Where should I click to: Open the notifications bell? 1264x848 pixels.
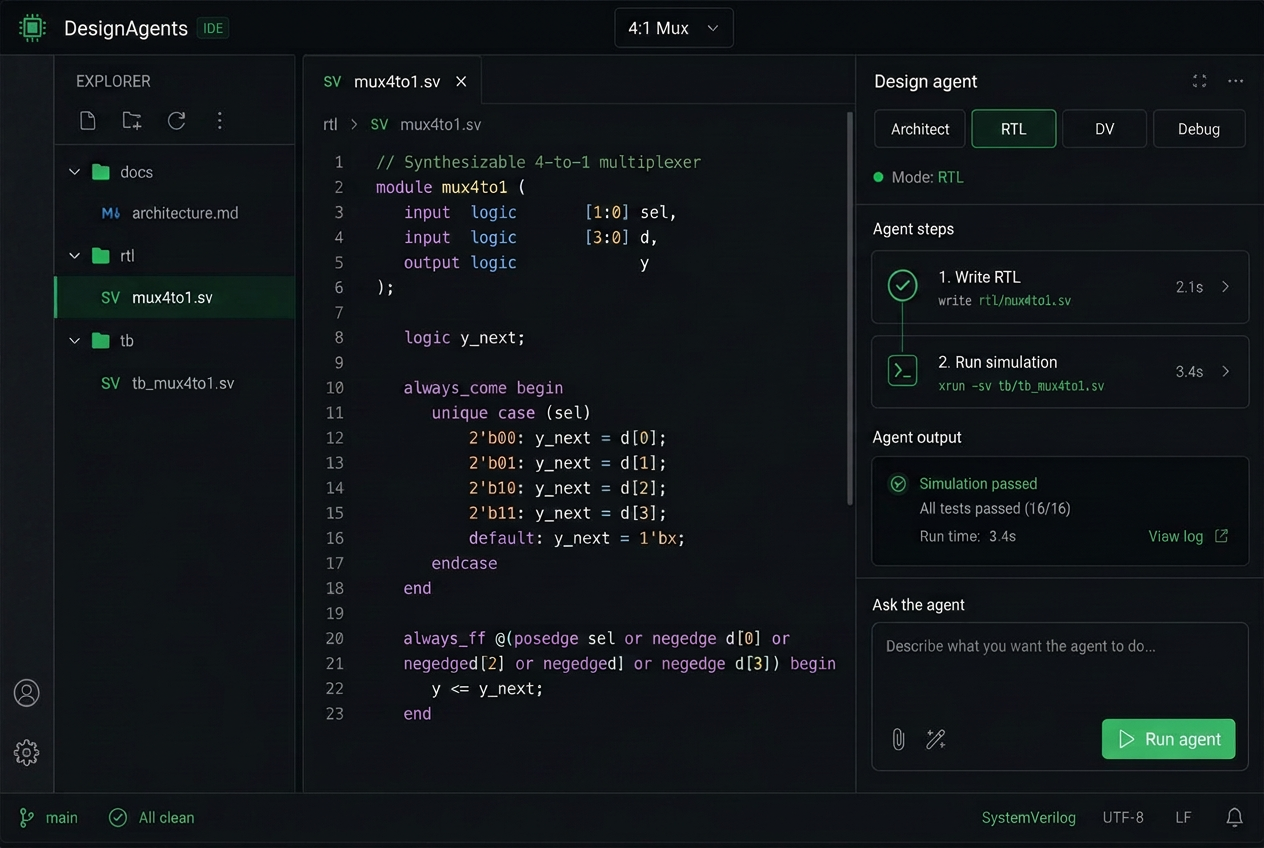1235,818
